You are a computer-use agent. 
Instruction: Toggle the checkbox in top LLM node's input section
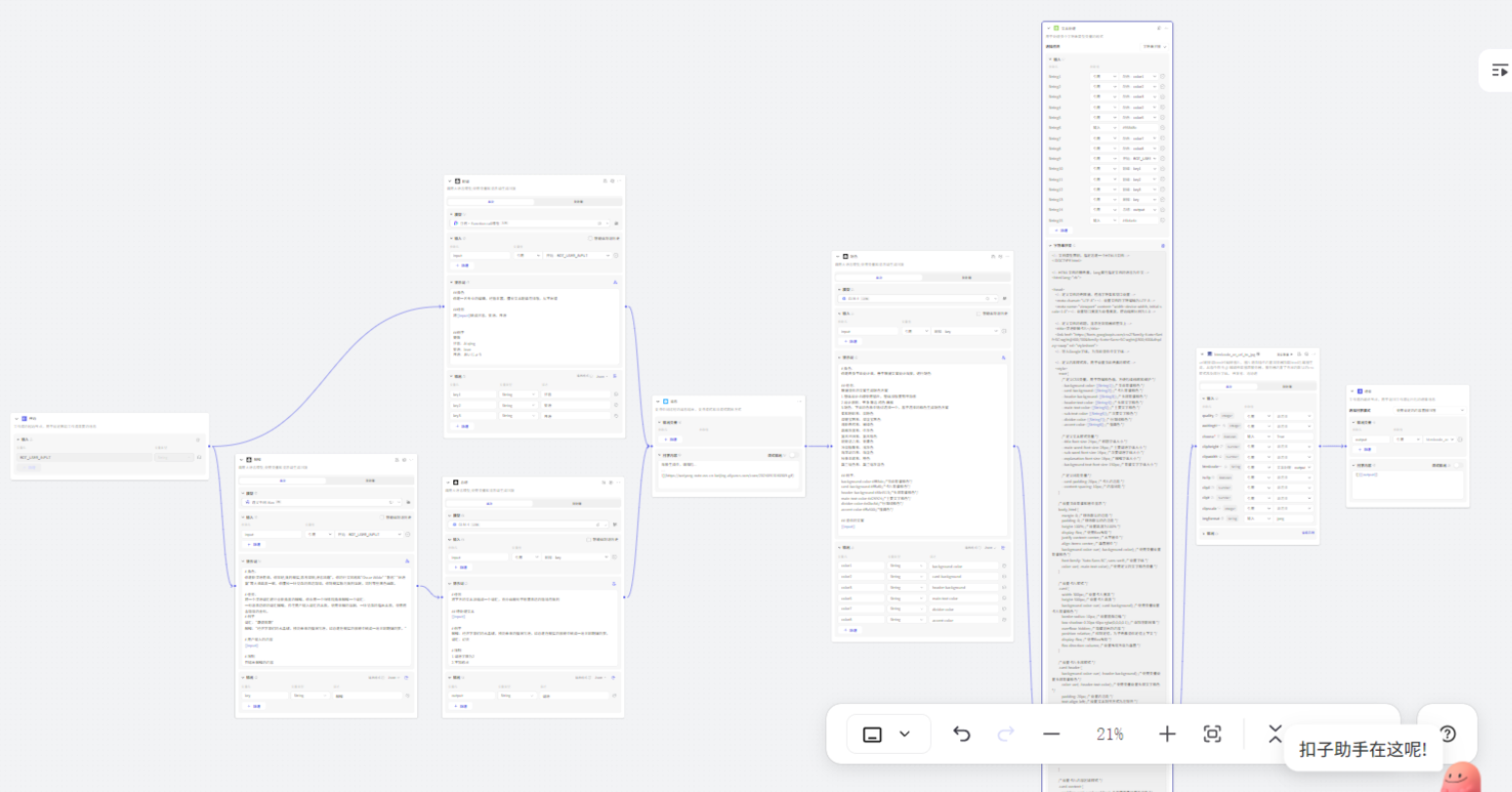[590, 238]
